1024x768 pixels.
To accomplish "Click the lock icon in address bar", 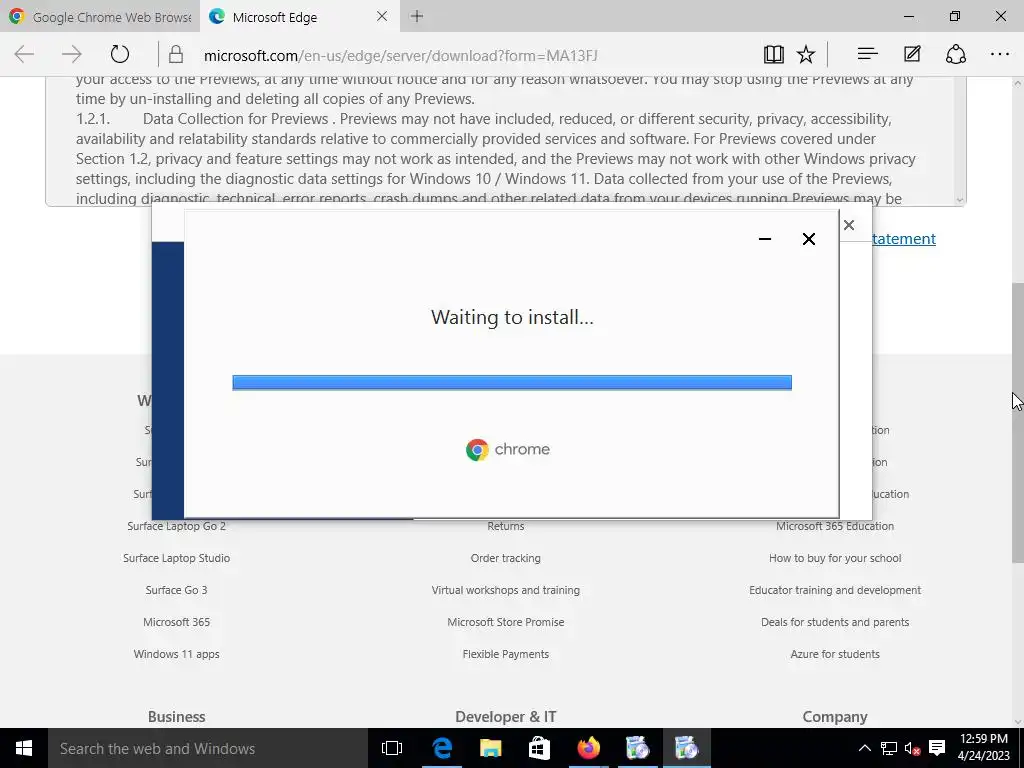I will pyautogui.click(x=176, y=55).
